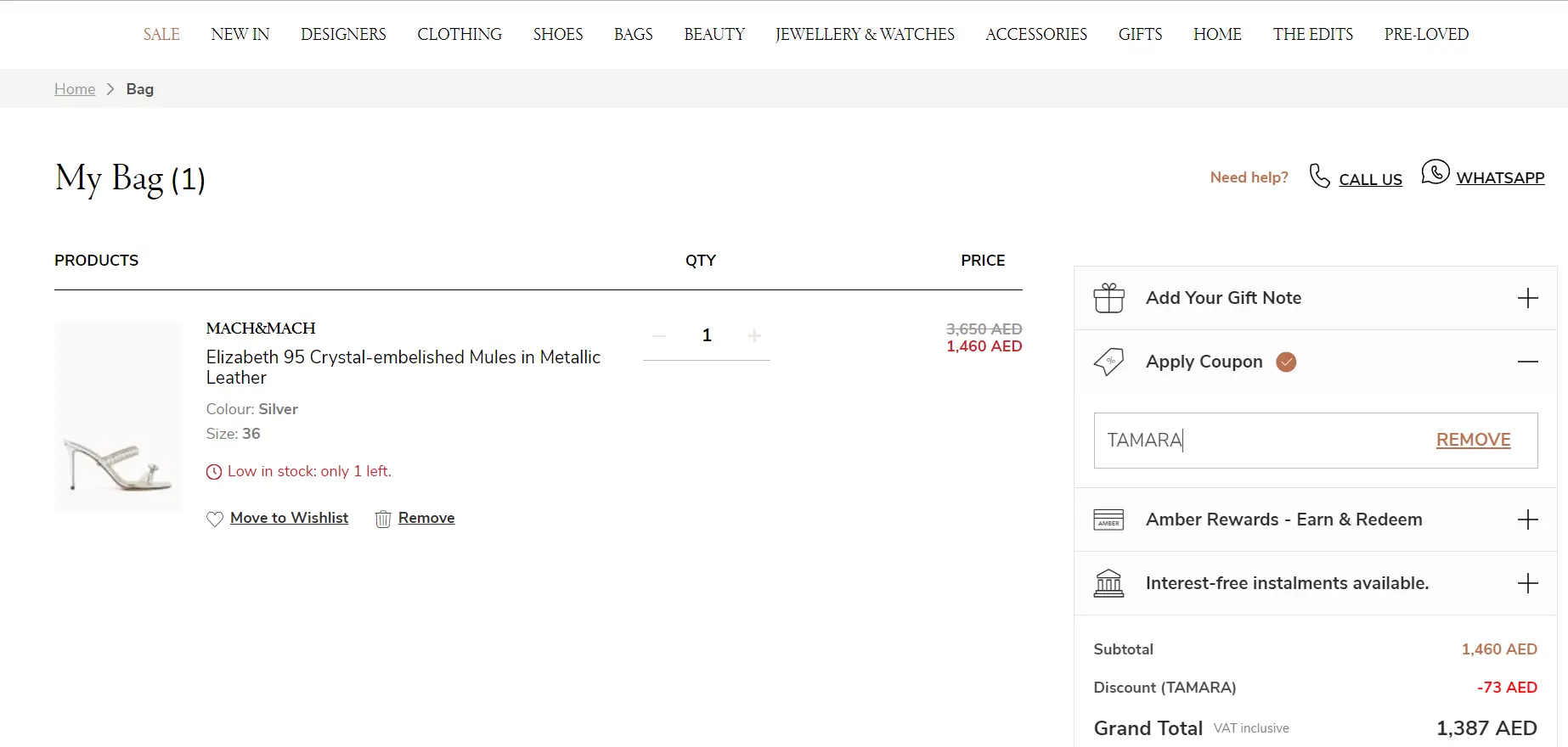Image resolution: width=1568 pixels, height=747 pixels.
Task: Click the bank instalments icon
Action: click(x=1108, y=583)
